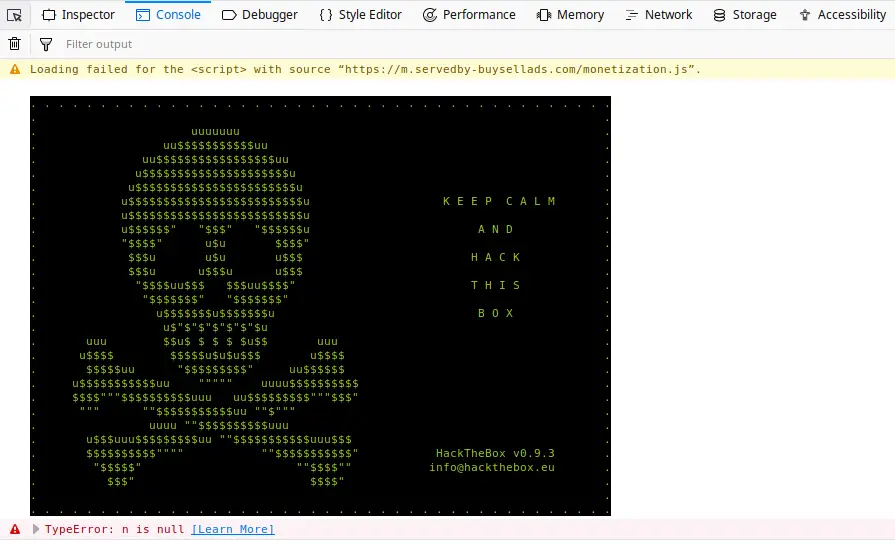Click the red error icon
Viewport: 895px width, 544px height.
[15, 529]
